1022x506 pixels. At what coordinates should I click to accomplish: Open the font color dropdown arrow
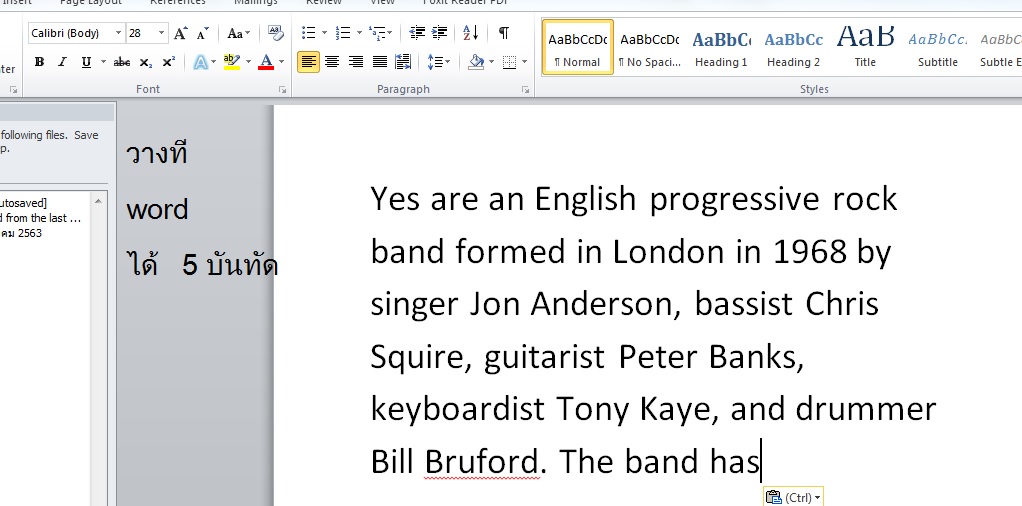tap(282, 62)
